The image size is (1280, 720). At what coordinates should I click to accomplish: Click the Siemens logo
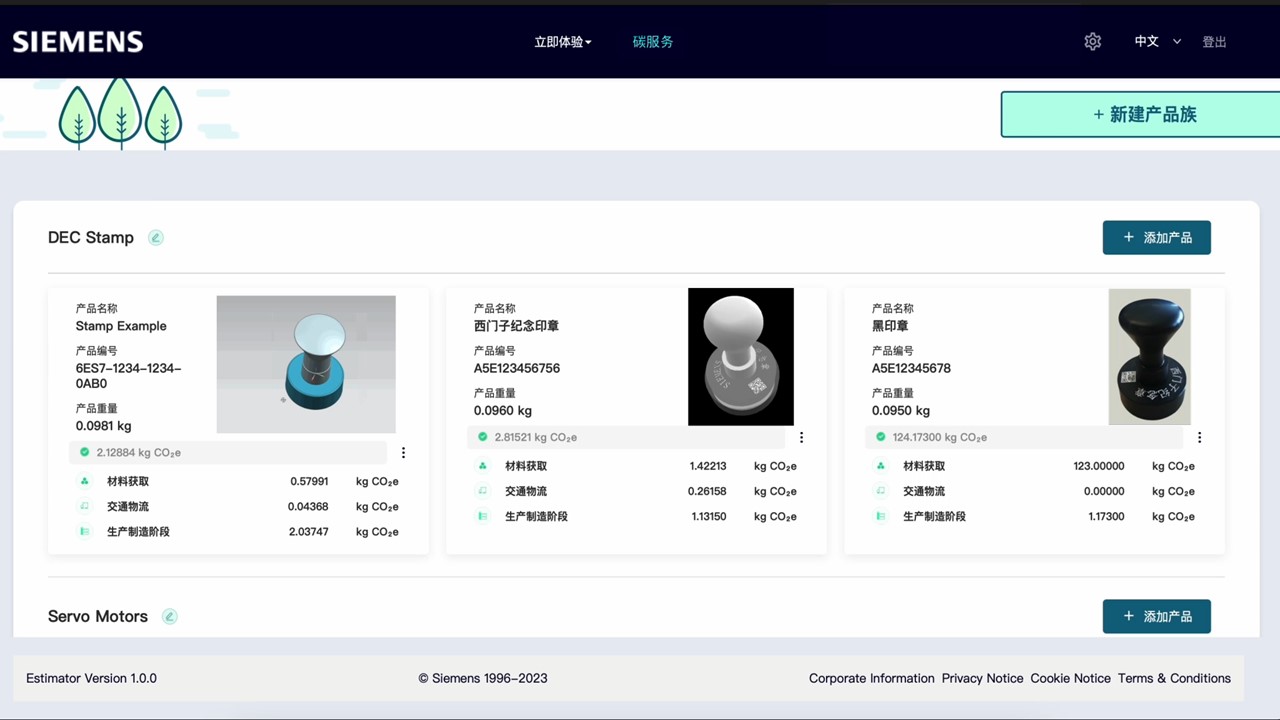(78, 42)
